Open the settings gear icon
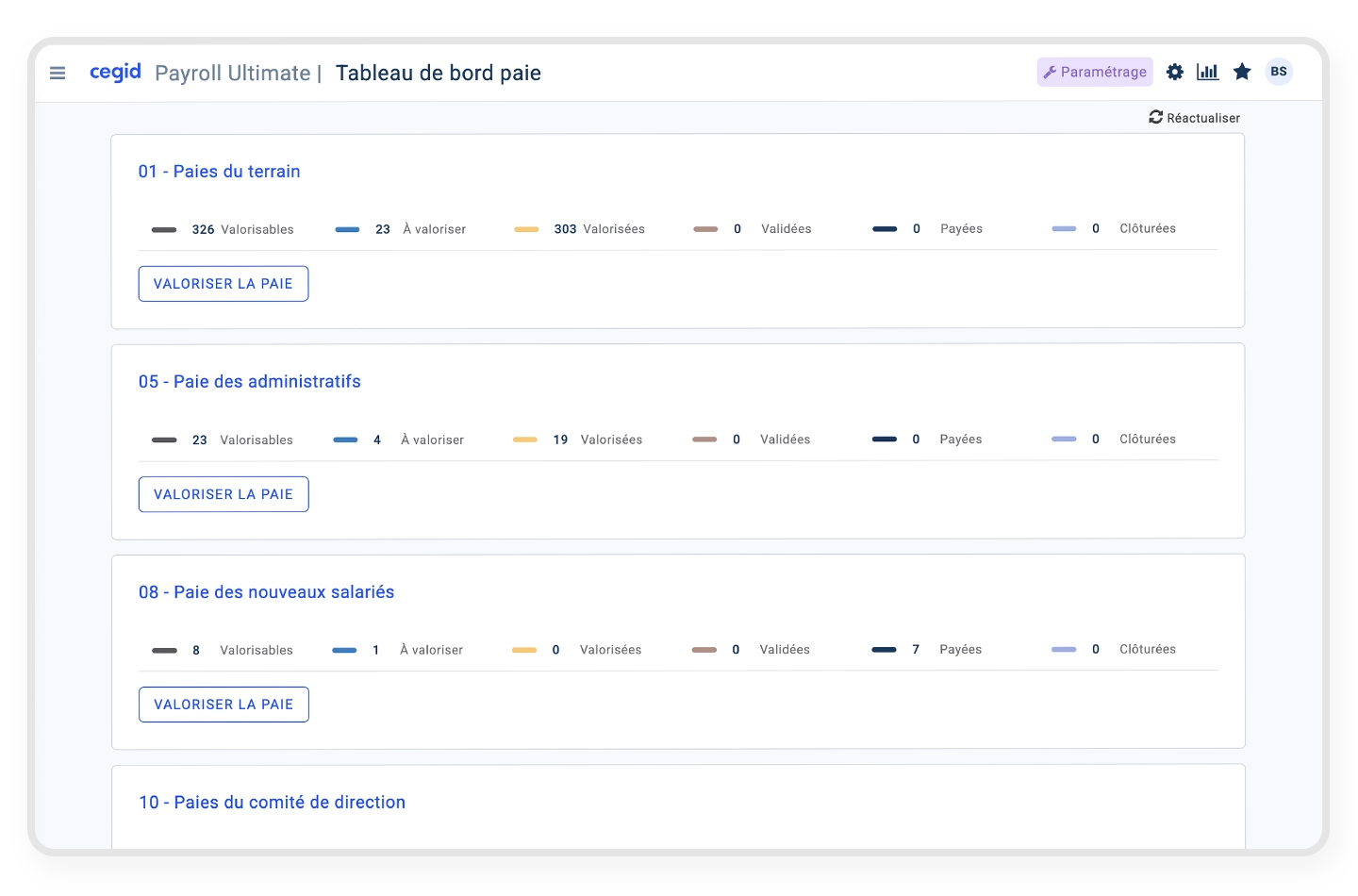Screen dimensions: 1358x896 coord(1174,72)
